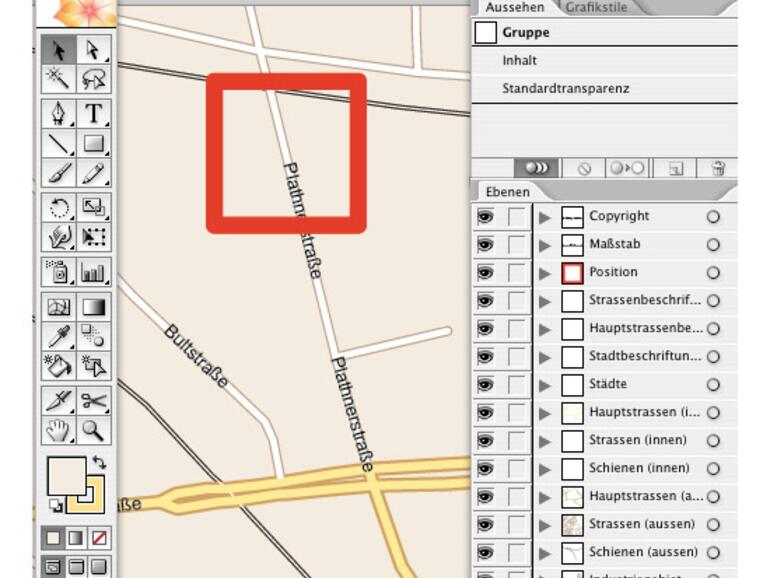This screenshot has height=578, width=770.
Task: Expand the Strassen (aussen) layer
Action: [x=545, y=525]
